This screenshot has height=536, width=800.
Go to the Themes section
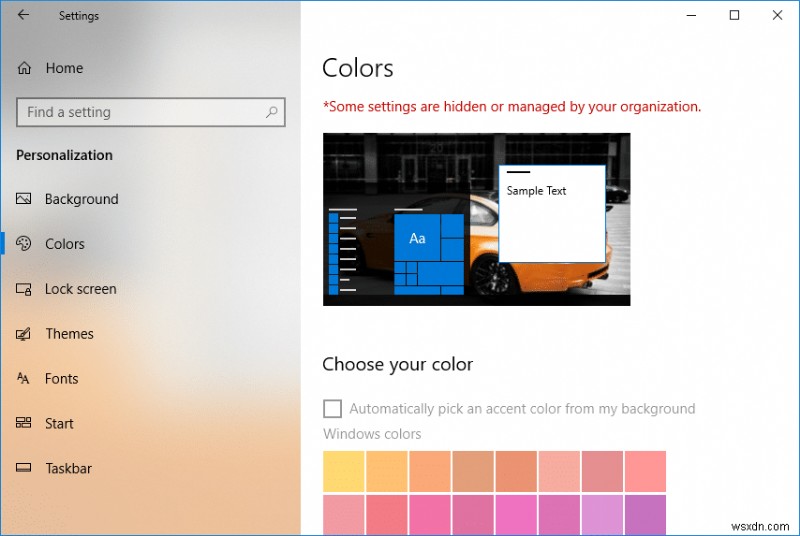tap(69, 334)
